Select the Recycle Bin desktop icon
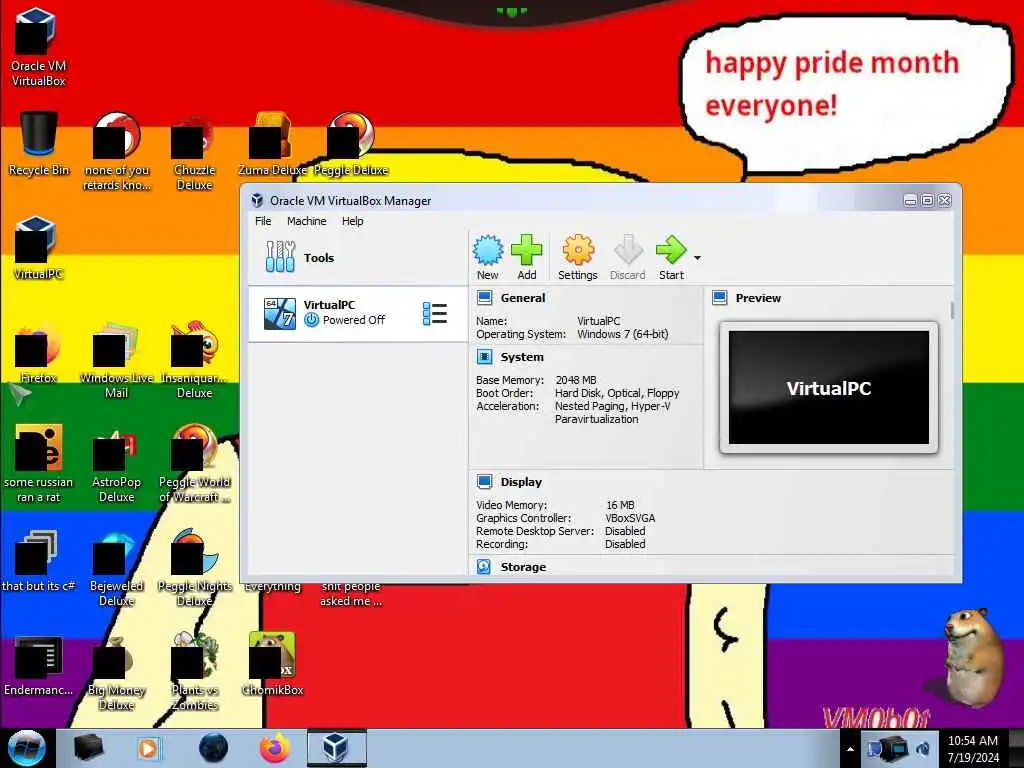The width and height of the screenshot is (1024, 768). [x=38, y=144]
